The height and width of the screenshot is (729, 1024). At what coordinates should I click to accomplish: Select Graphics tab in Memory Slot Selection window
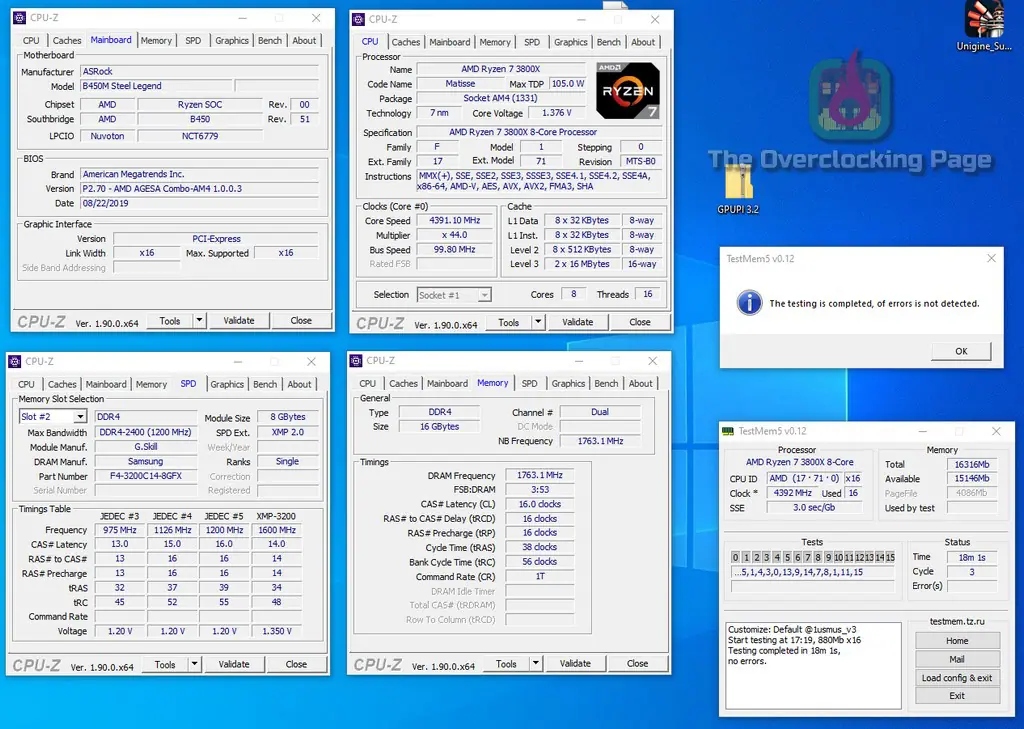[227, 384]
